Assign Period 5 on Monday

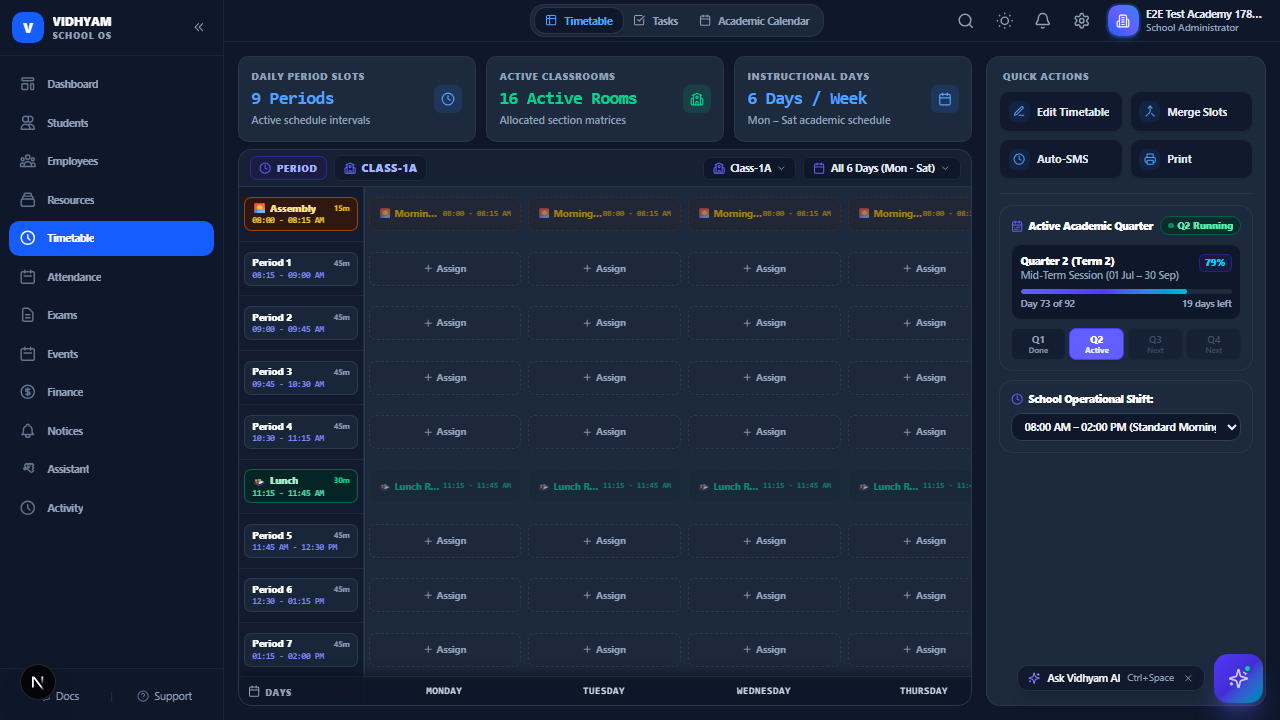pyautogui.click(x=445, y=541)
